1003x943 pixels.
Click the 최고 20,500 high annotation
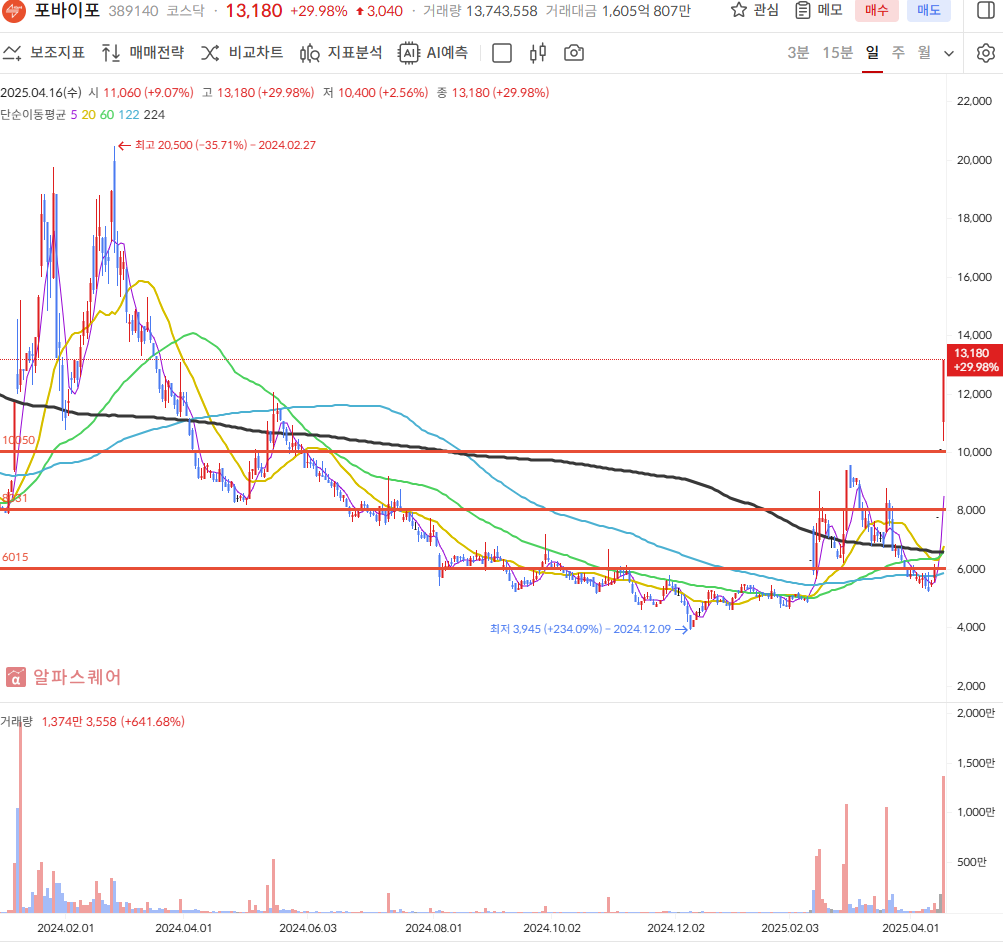point(217,145)
